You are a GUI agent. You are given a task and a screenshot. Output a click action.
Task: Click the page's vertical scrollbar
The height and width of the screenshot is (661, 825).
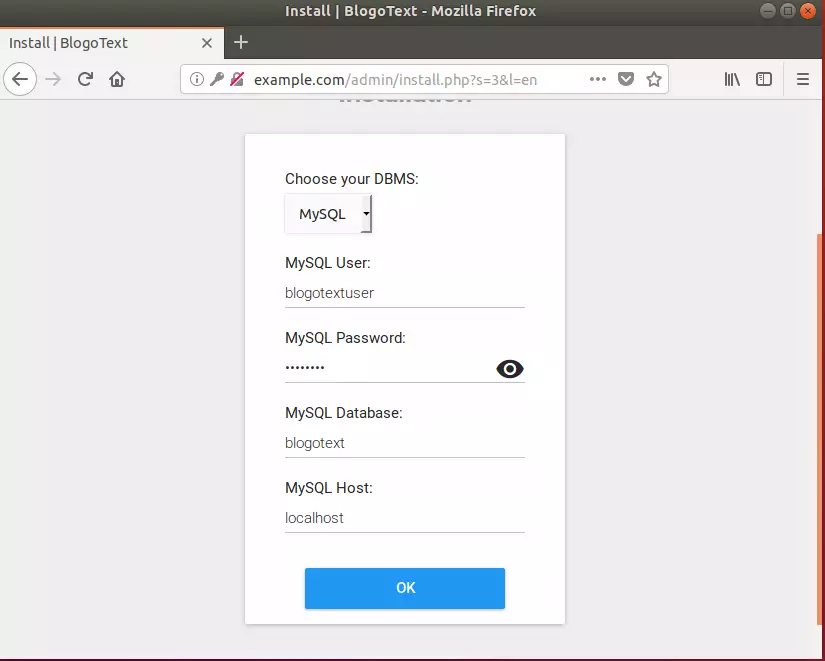pos(820,429)
